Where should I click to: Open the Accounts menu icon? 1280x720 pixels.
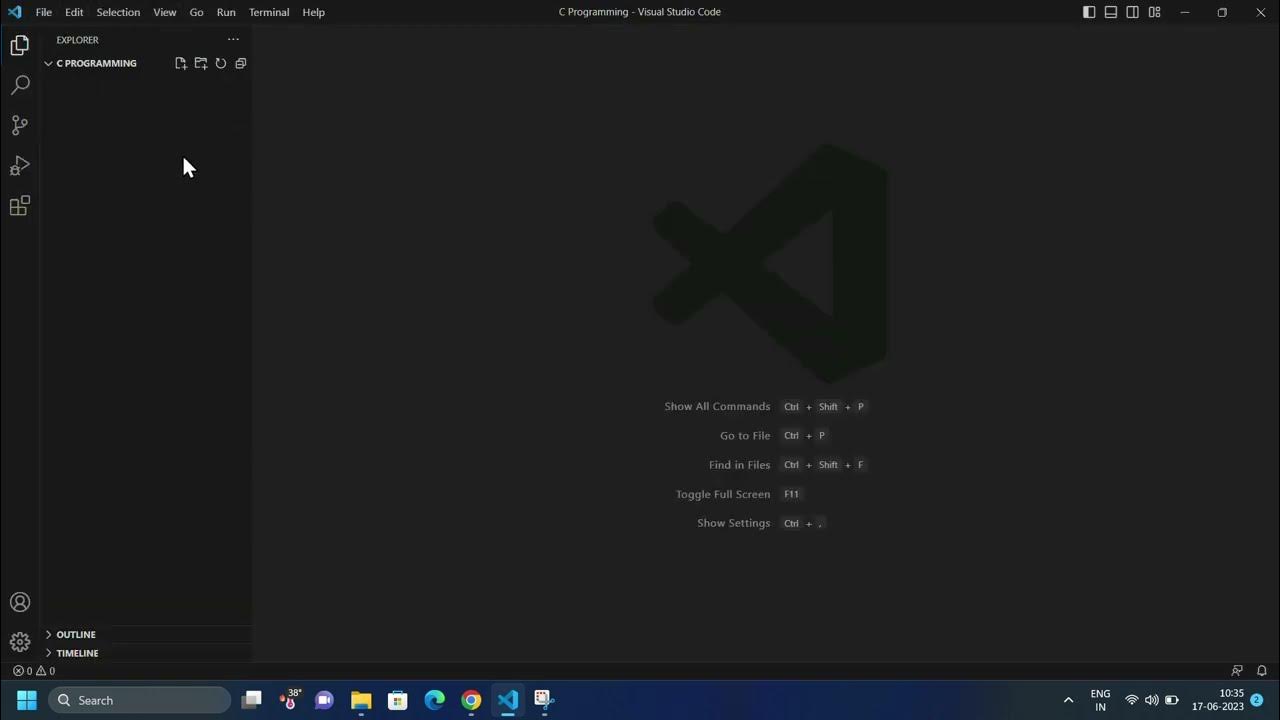click(x=20, y=602)
